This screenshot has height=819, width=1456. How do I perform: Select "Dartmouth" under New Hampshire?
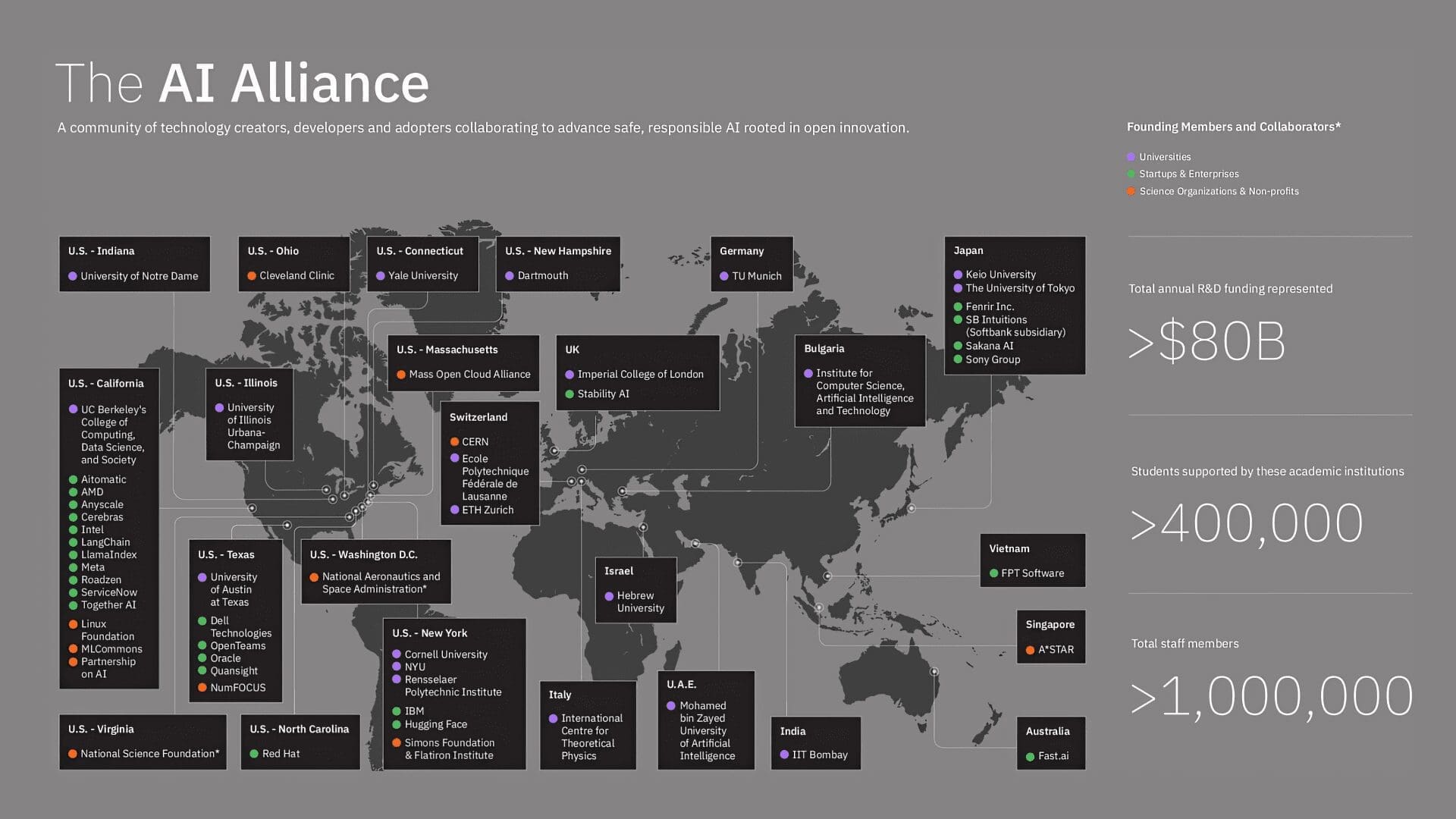click(x=543, y=276)
